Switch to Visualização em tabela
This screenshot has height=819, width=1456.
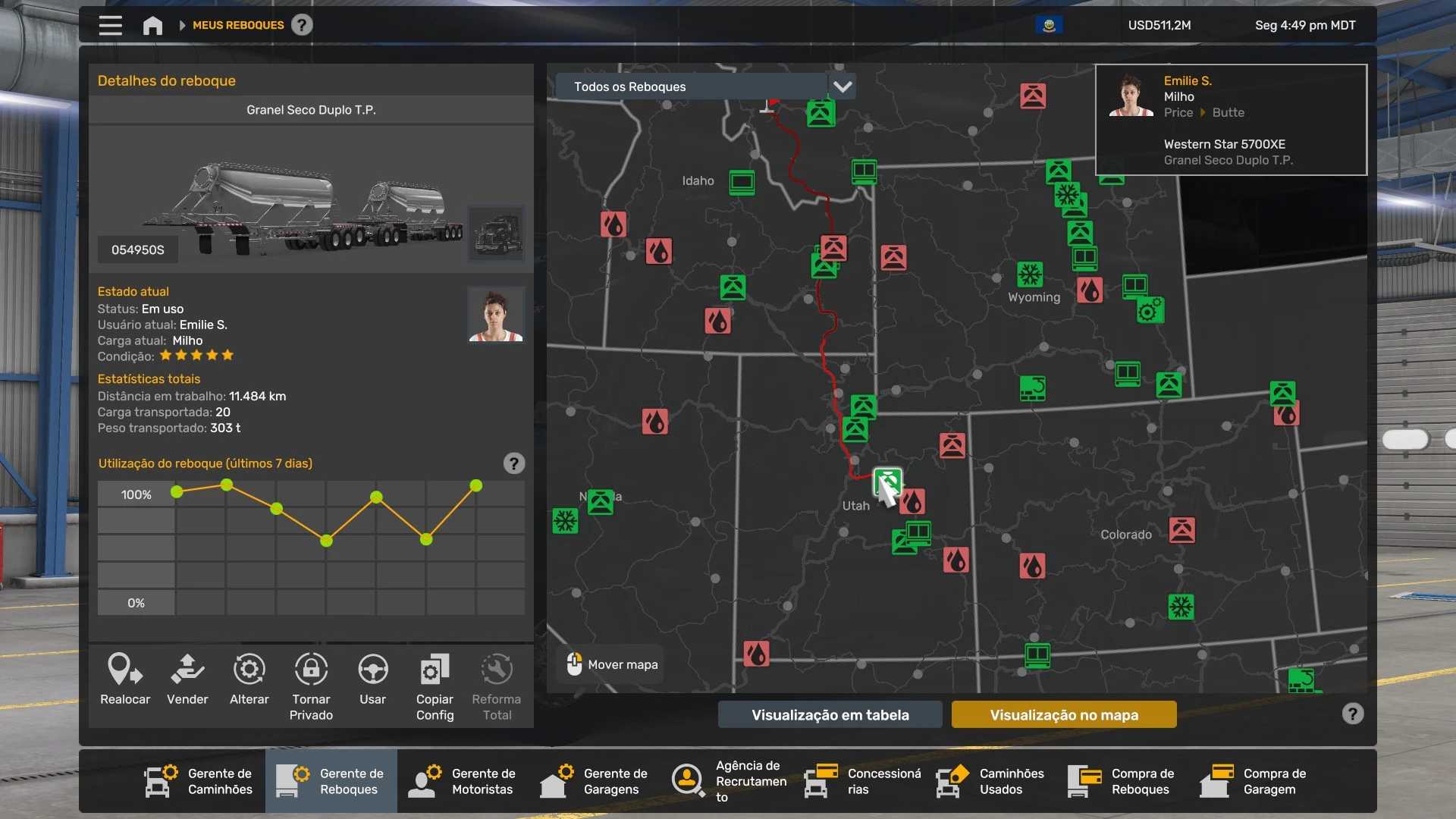pos(830,714)
